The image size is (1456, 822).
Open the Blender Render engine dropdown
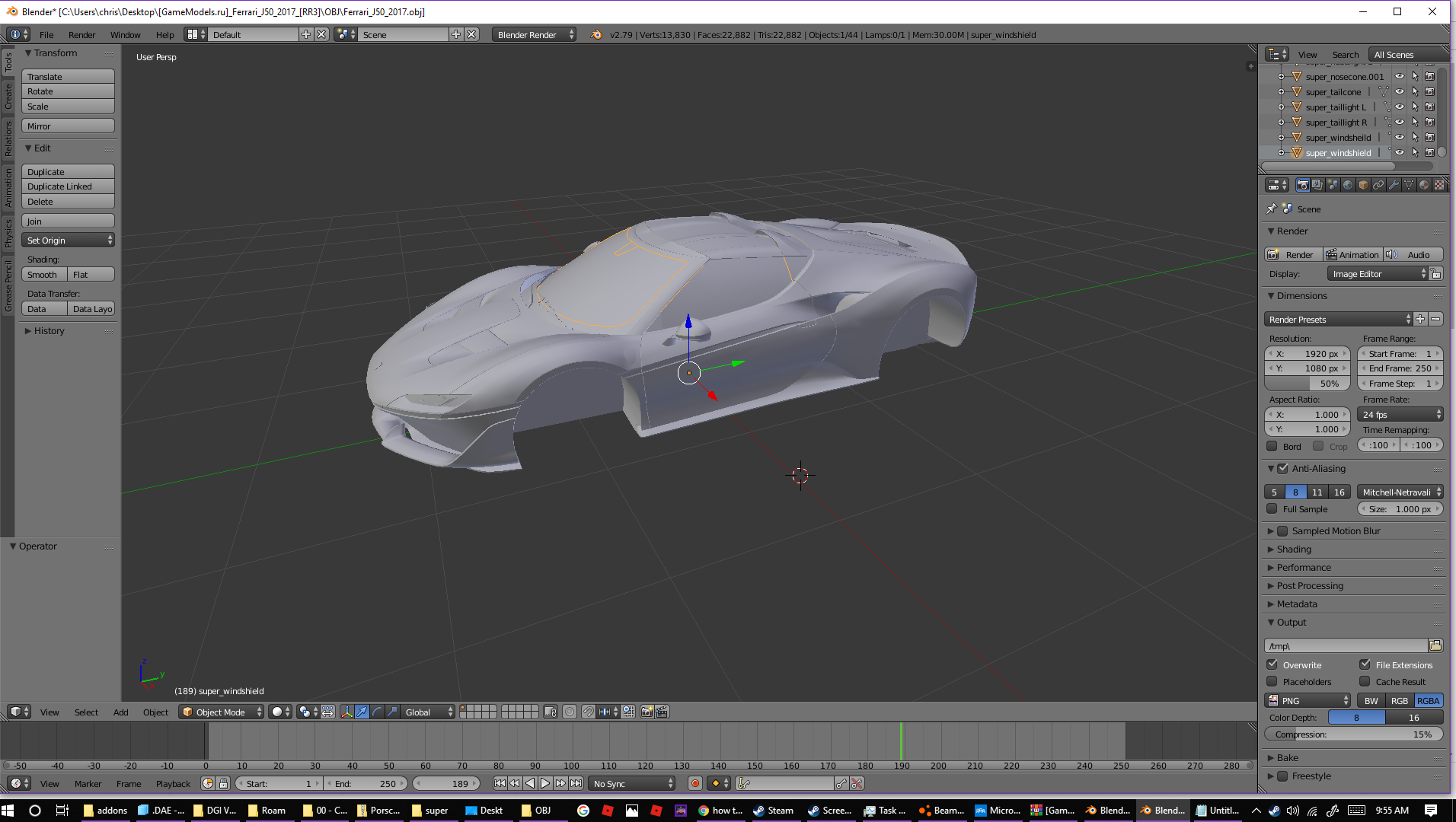coord(534,34)
